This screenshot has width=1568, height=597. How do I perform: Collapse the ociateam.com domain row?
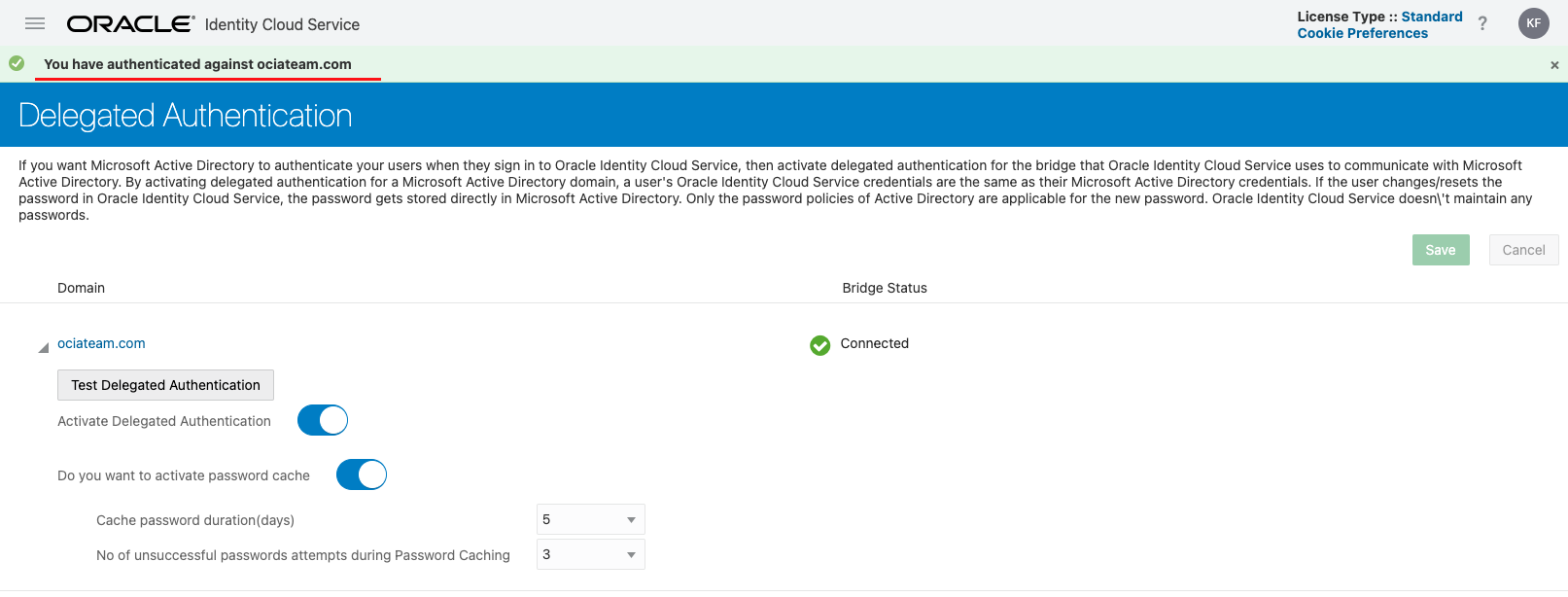coord(44,347)
